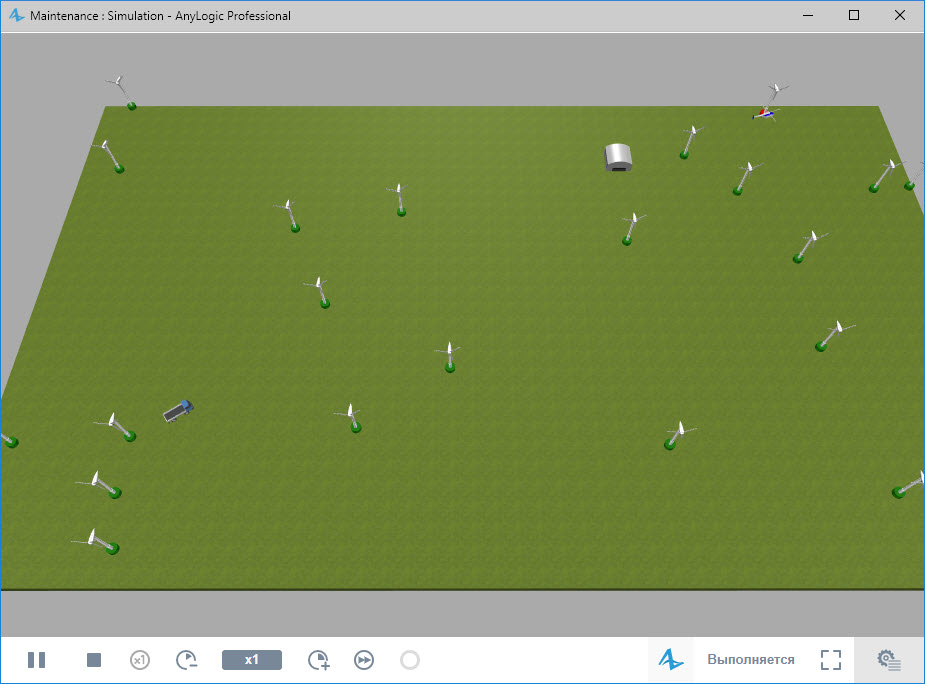The image size is (925, 684).
Task: Toggle virtual time fast-forward mode
Action: pyautogui.click(x=364, y=660)
